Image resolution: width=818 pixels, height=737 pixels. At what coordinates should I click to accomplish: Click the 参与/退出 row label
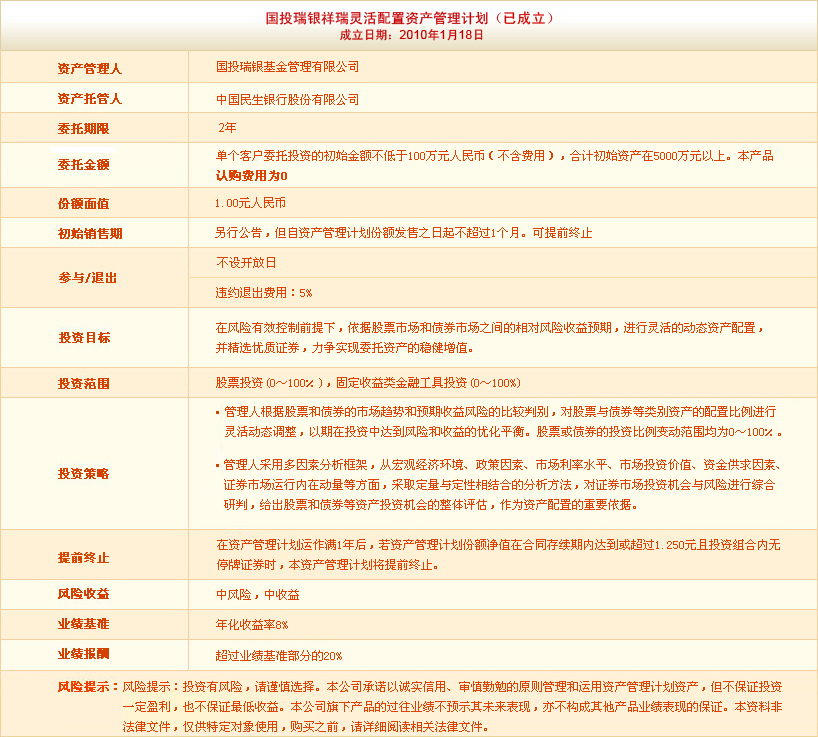[87, 278]
